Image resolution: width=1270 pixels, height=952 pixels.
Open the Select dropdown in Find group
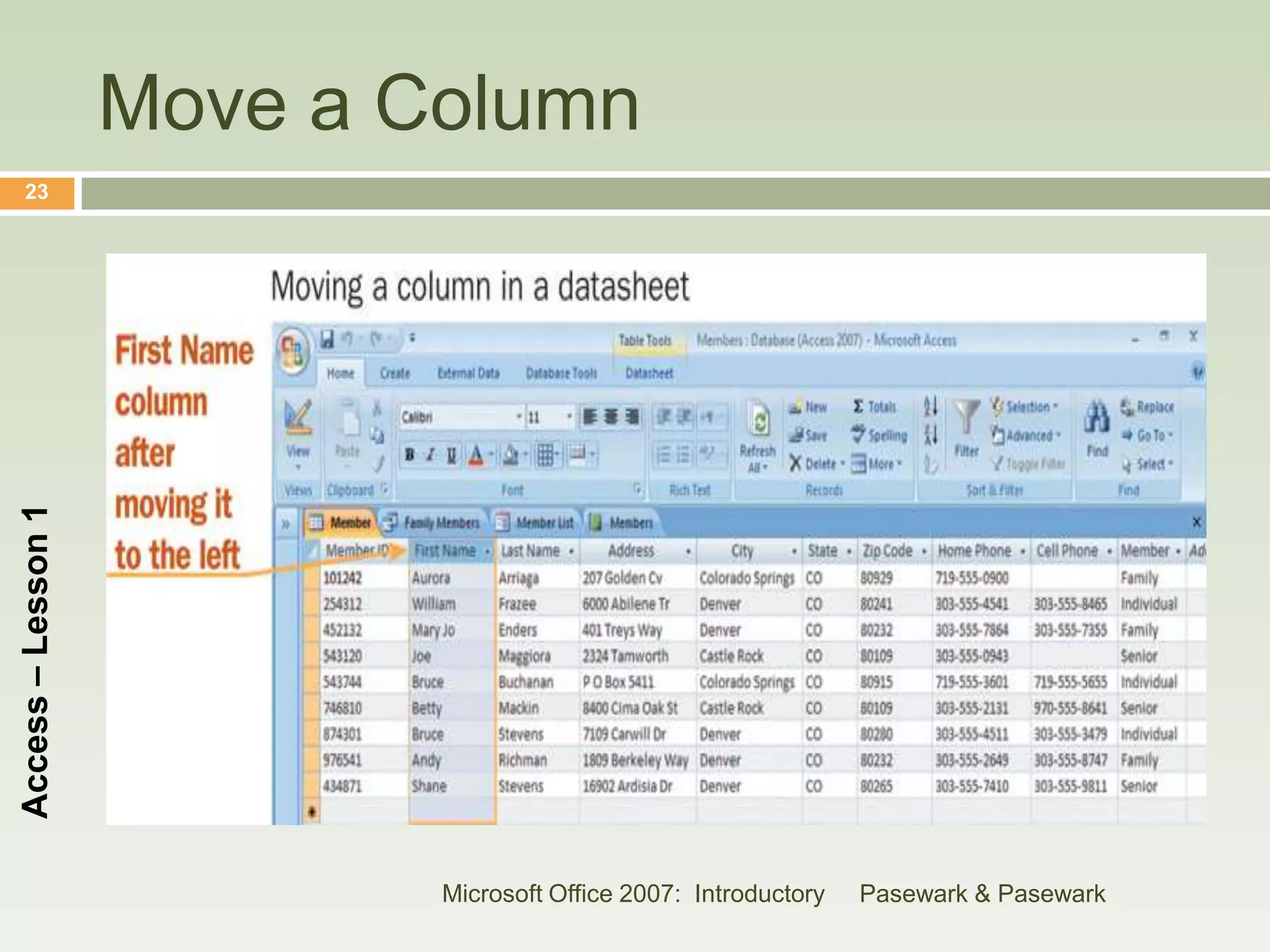point(1147,464)
